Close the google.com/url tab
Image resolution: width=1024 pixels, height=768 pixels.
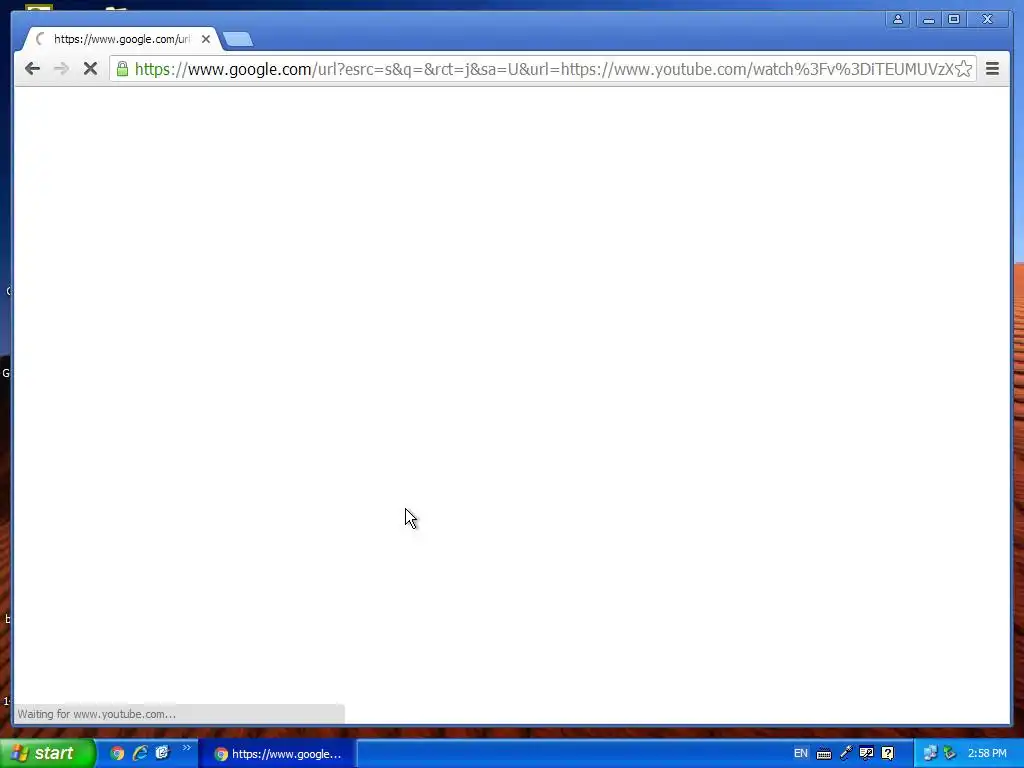(x=206, y=39)
